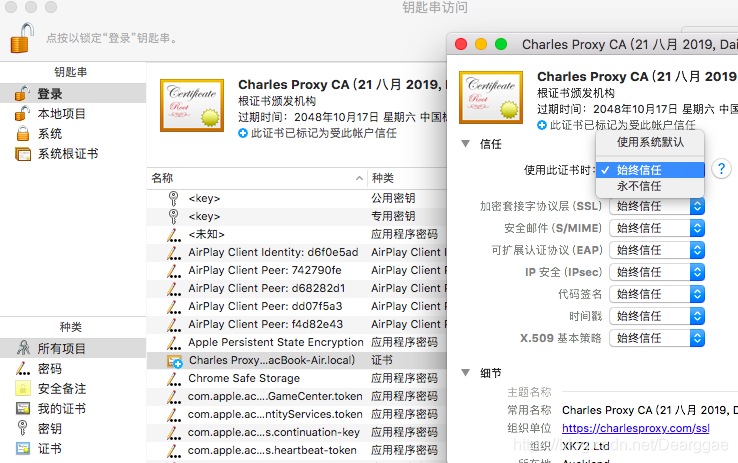Click the padlock icon to lock login keychain
The image size is (738, 463).
[x=22, y=38]
